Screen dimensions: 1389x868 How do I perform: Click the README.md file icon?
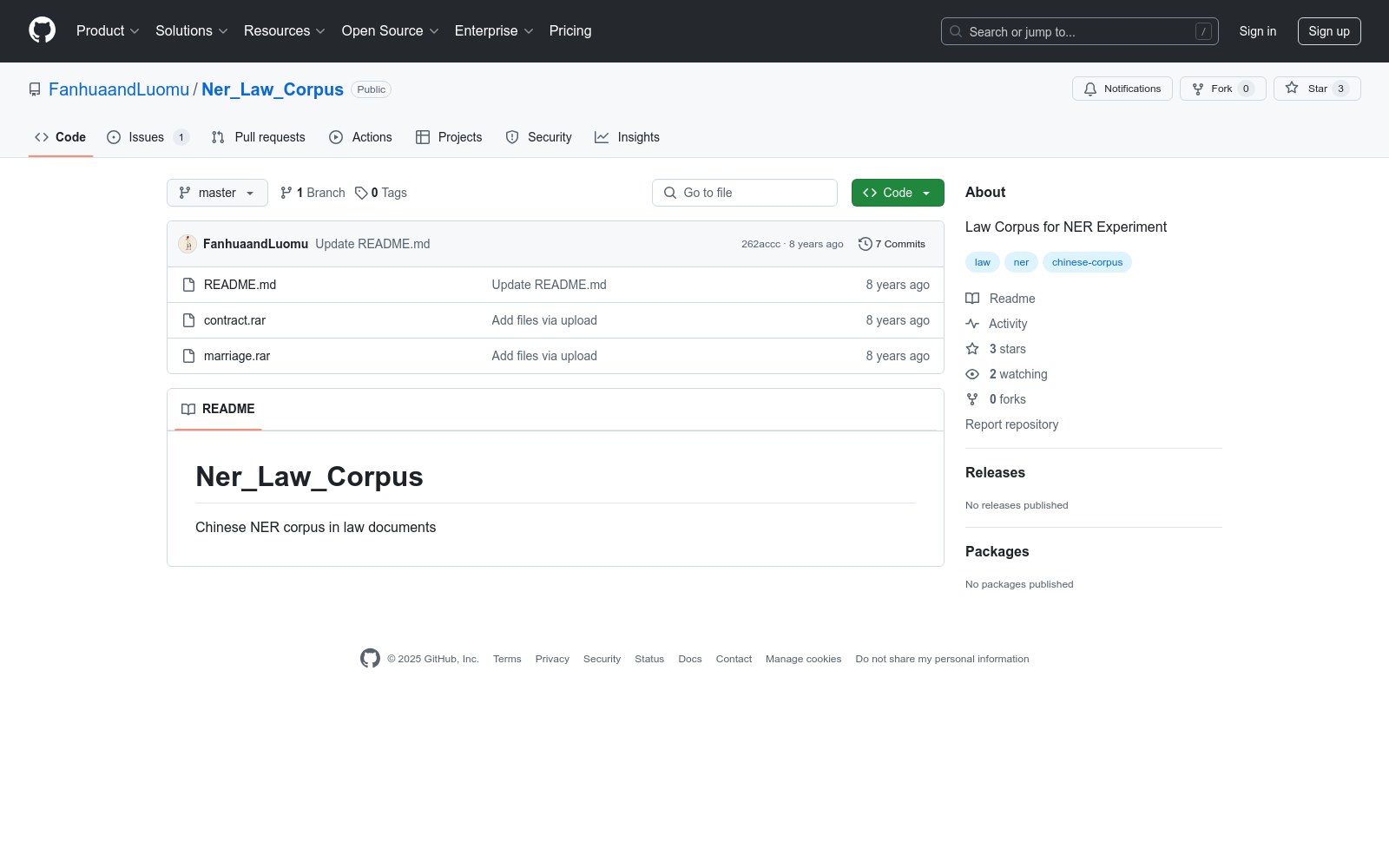[x=188, y=285]
